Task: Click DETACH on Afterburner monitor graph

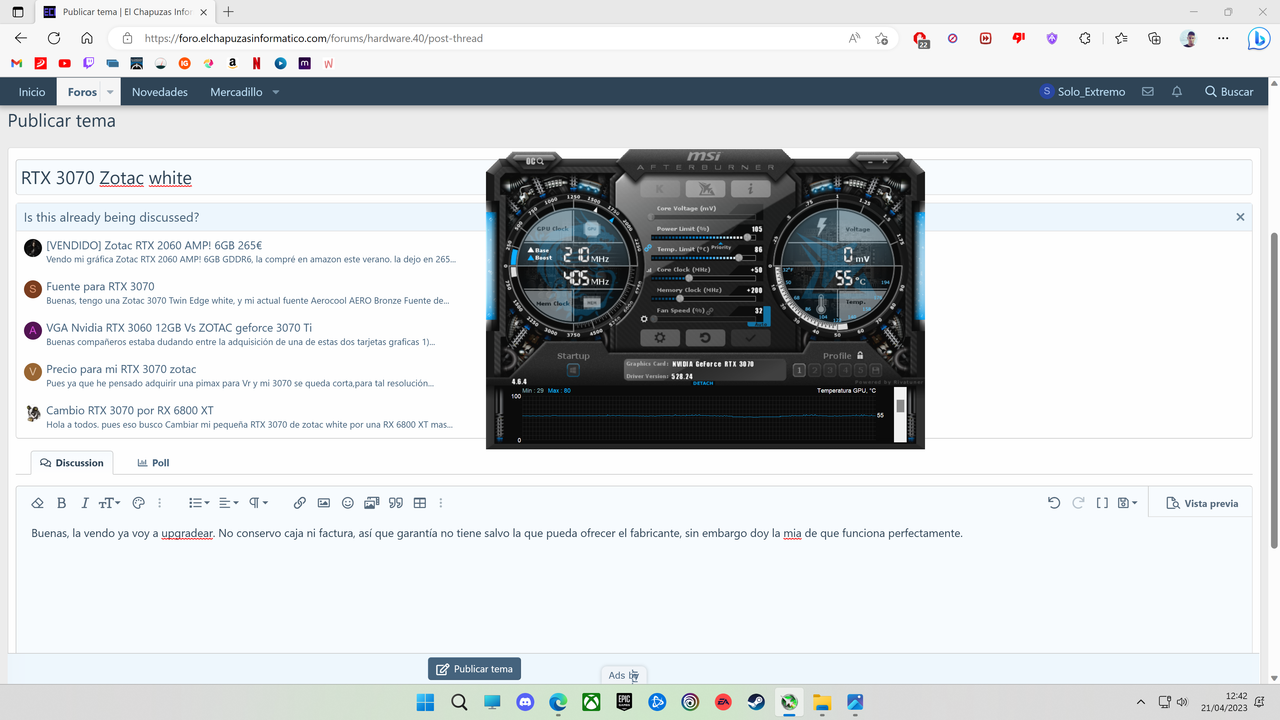Action: (x=703, y=383)
